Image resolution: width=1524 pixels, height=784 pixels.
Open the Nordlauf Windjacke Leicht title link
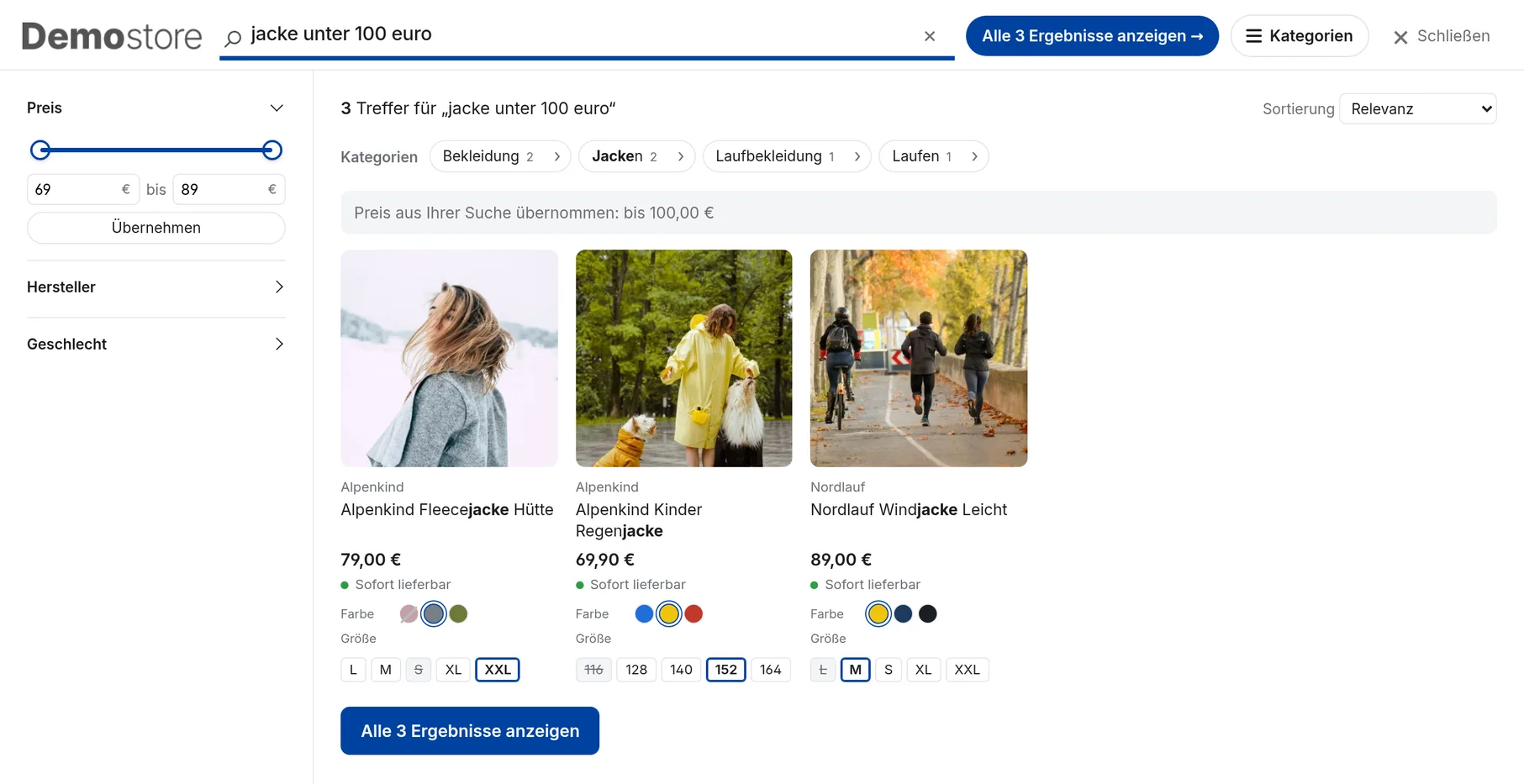909,510
